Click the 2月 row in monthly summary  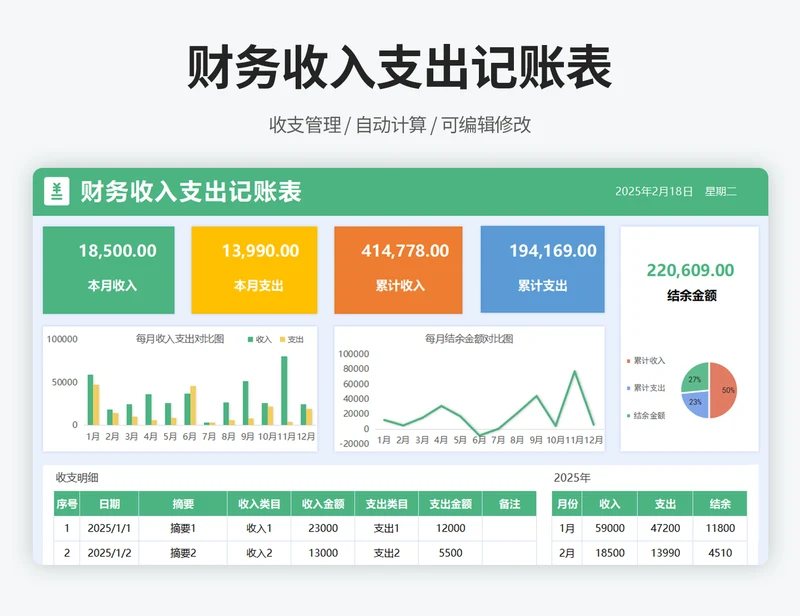pyautogui.click(x=649, y=553)
